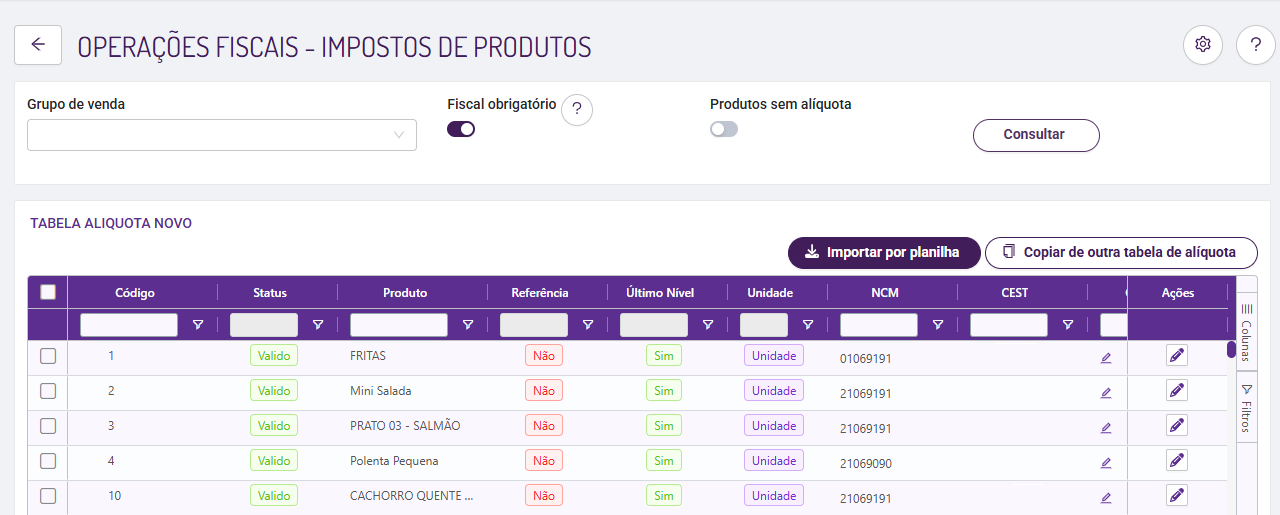This screenshot has height=515, width=1280.
Task: Sort by the Código column header
Action: coord(135,293)
